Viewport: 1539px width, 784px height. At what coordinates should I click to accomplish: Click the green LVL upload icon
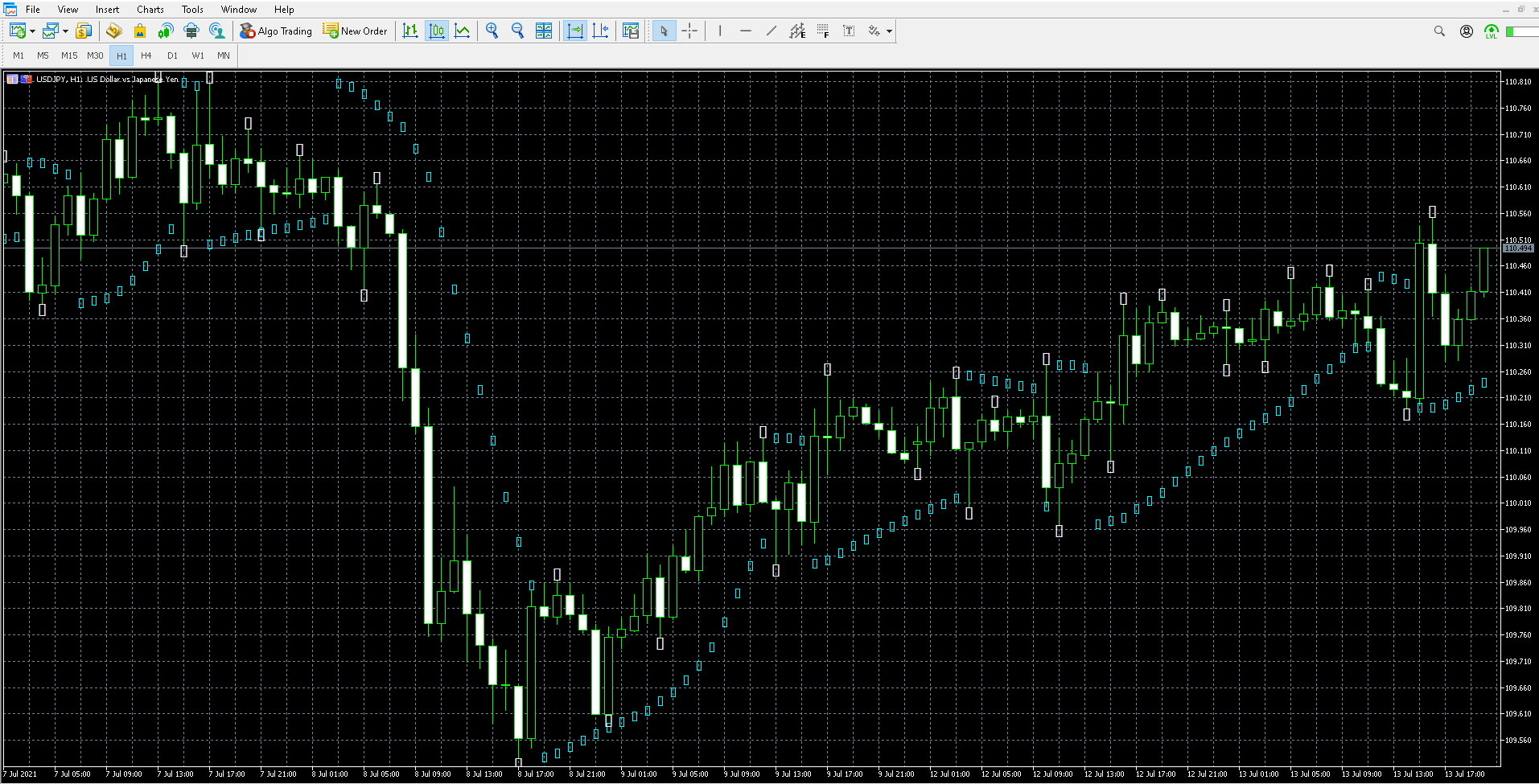point(1492,31)
